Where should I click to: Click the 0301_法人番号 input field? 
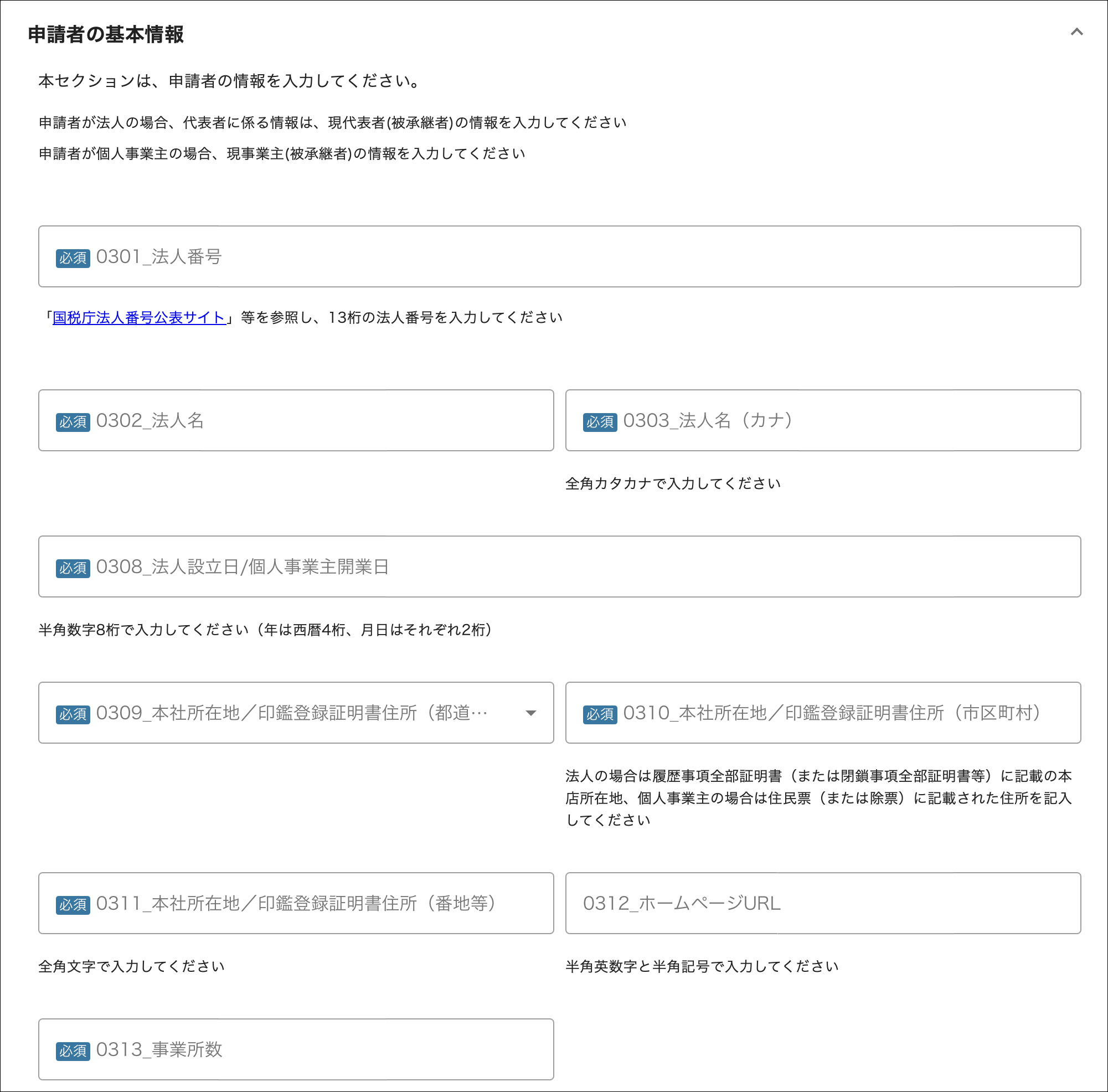[559, 256]
